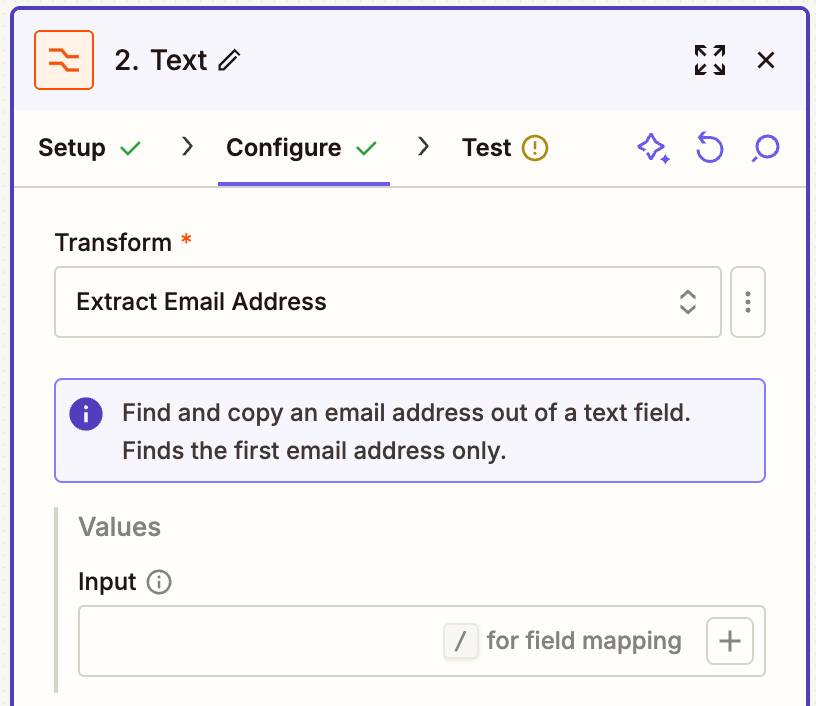Expand the panel to full screen

pos(710,60)
